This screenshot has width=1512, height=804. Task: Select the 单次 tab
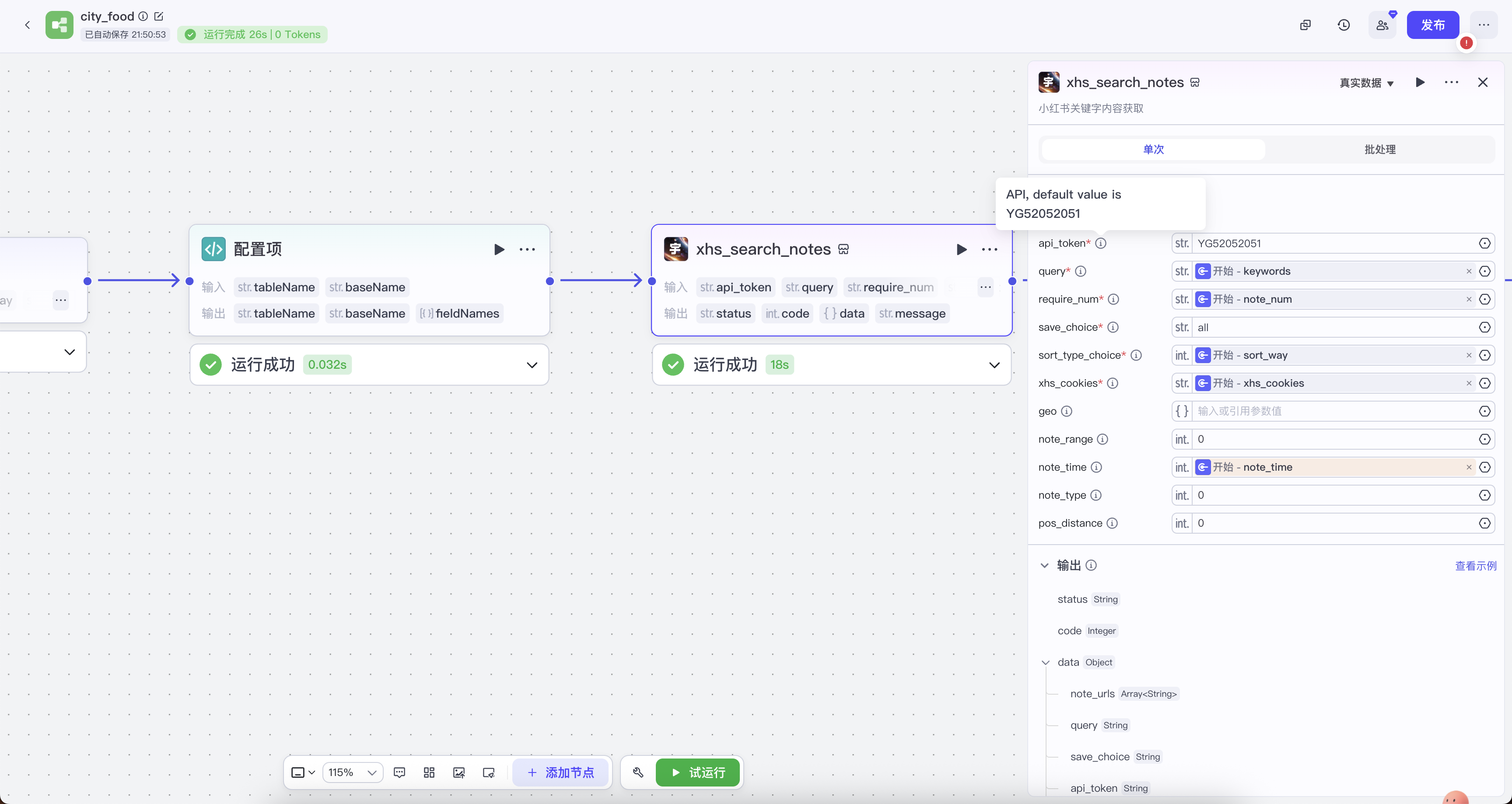pyautogui.click(x=1153, y=150)
